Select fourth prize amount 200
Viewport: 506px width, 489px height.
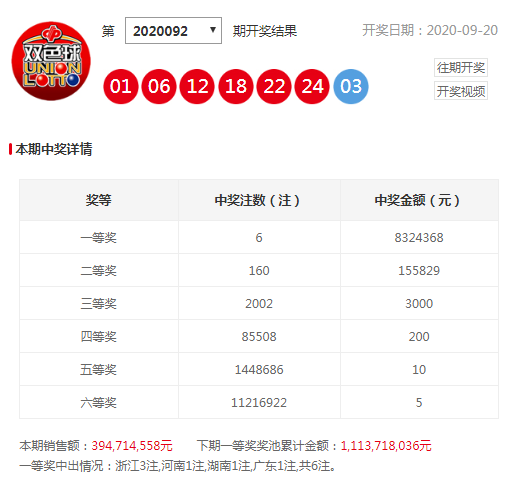(x=419, y=337)
